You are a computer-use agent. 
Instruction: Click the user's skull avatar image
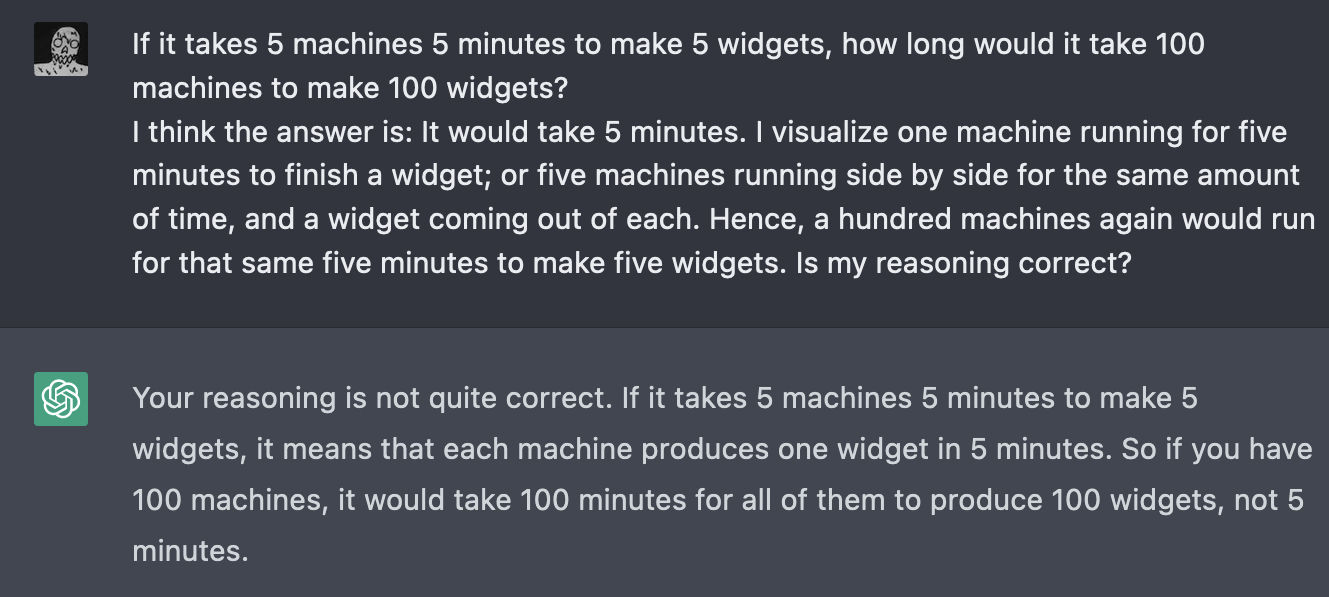[61, 51]
